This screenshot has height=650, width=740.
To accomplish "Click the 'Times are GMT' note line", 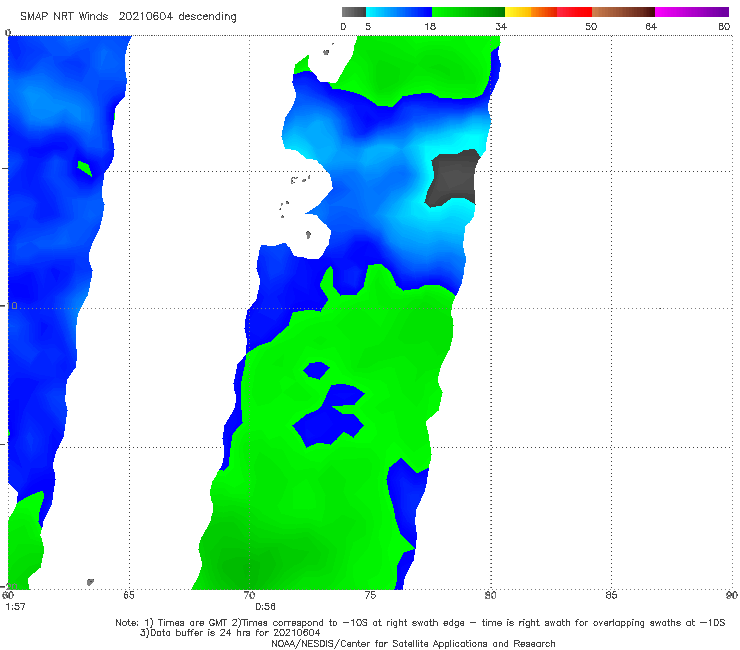I will coord(420,623).
